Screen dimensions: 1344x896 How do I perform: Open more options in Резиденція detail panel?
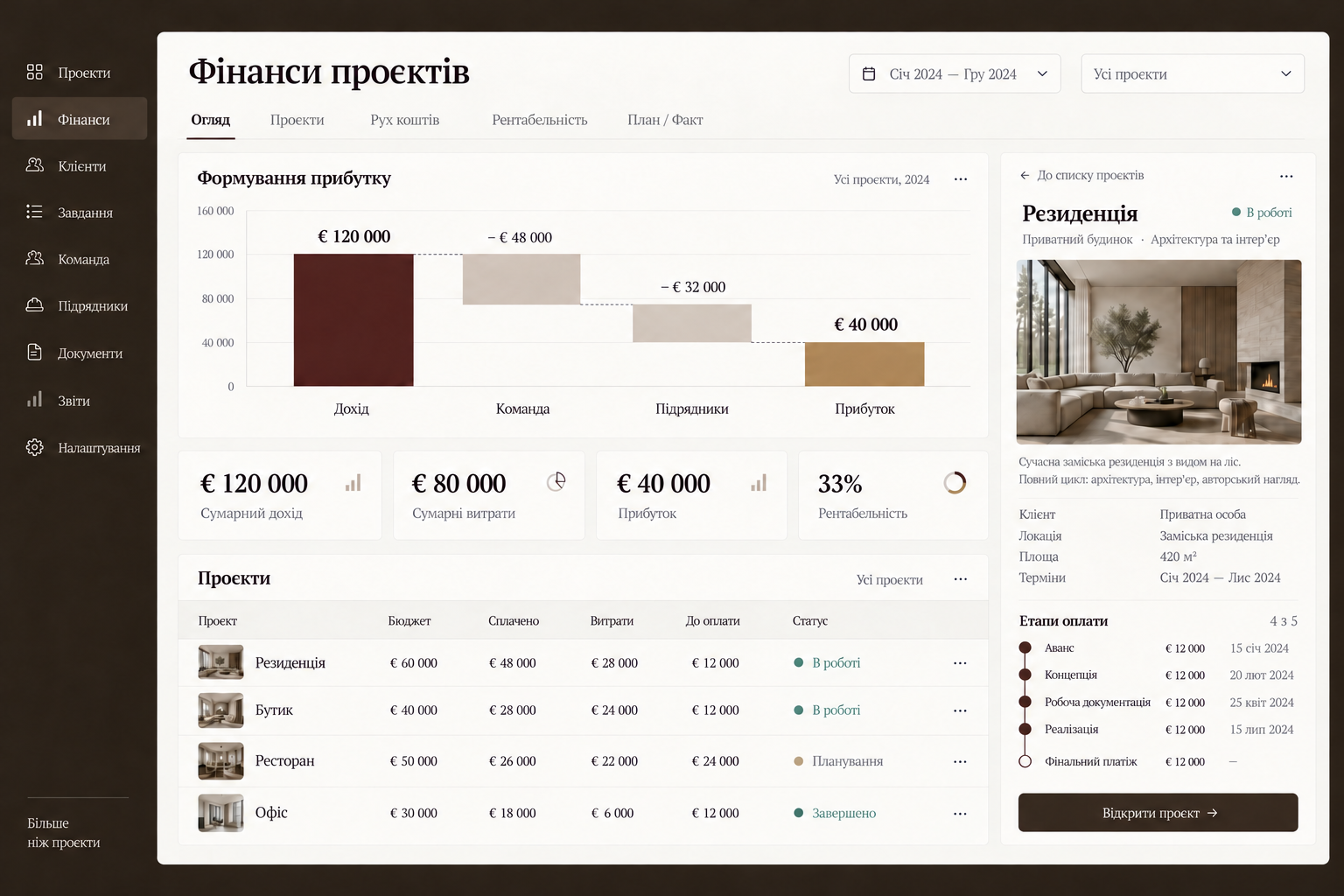[x=1286, y=176]
